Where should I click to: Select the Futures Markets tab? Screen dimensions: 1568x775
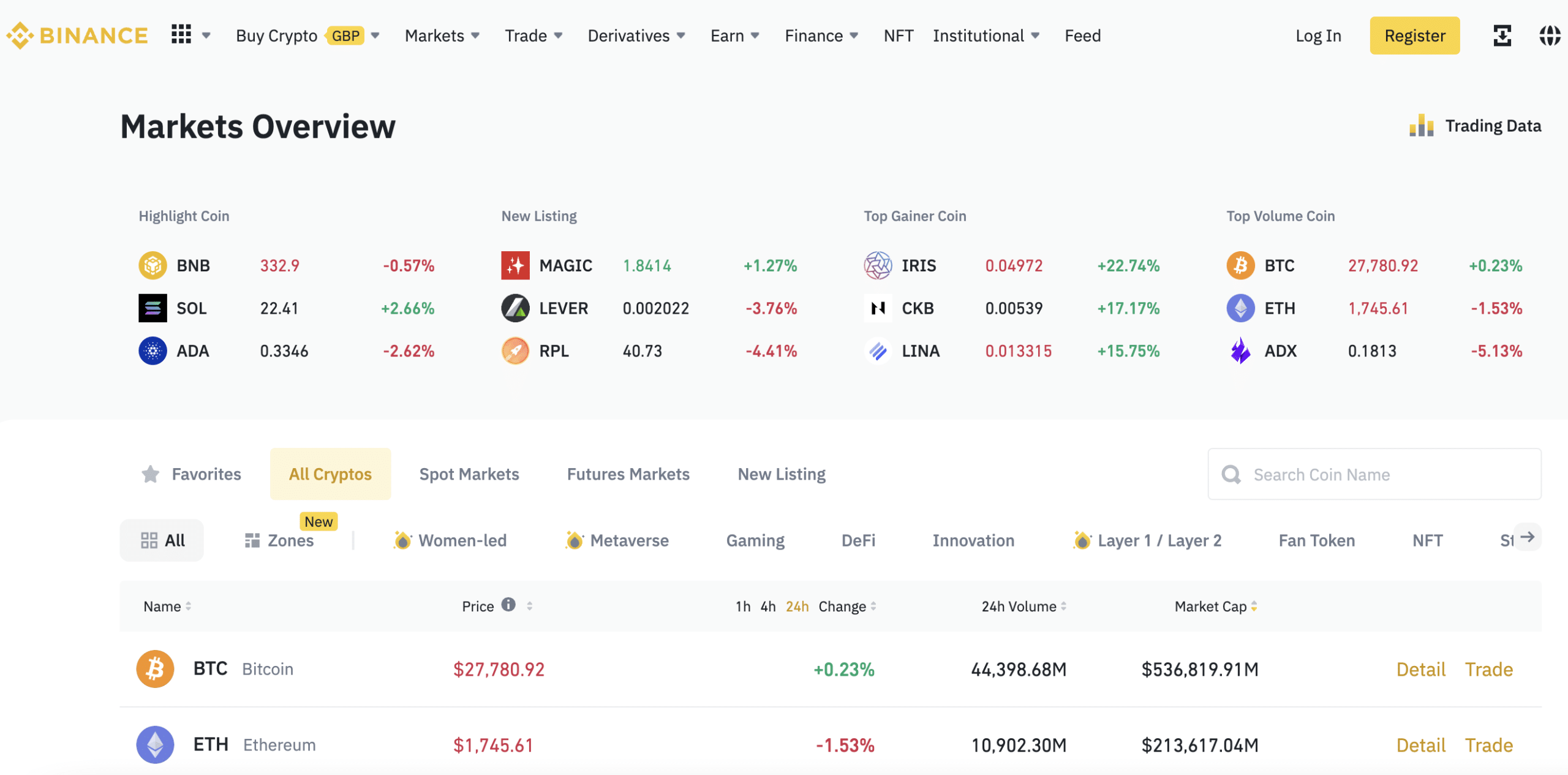[x=628, y=473]
